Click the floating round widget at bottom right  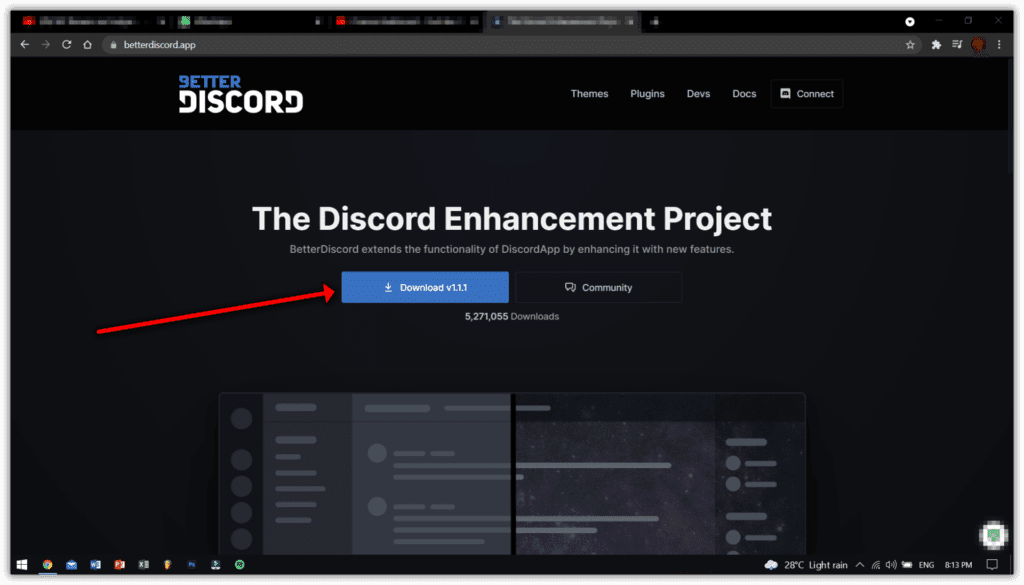point(993,535)
